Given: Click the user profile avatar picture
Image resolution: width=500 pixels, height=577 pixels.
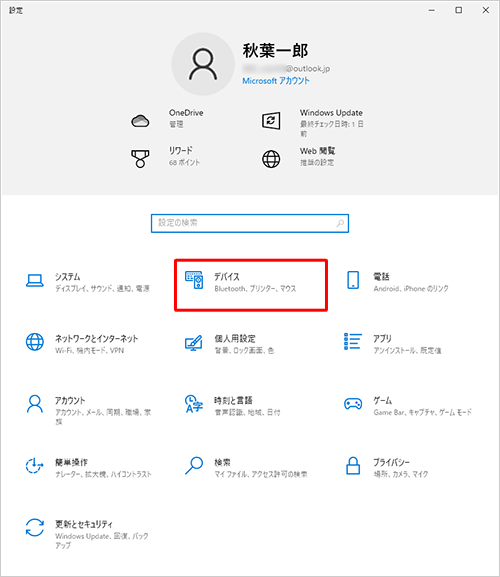Looking at the screenshot, I should 203,64.
